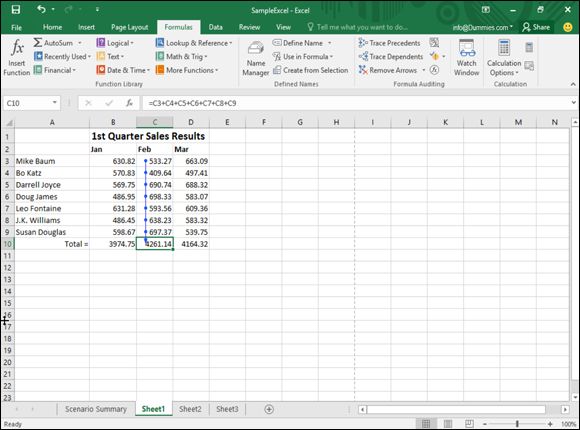Click the Undo arrow icon
The width and height of the screenshot is (580, 430).
click(x=41, y=9)
